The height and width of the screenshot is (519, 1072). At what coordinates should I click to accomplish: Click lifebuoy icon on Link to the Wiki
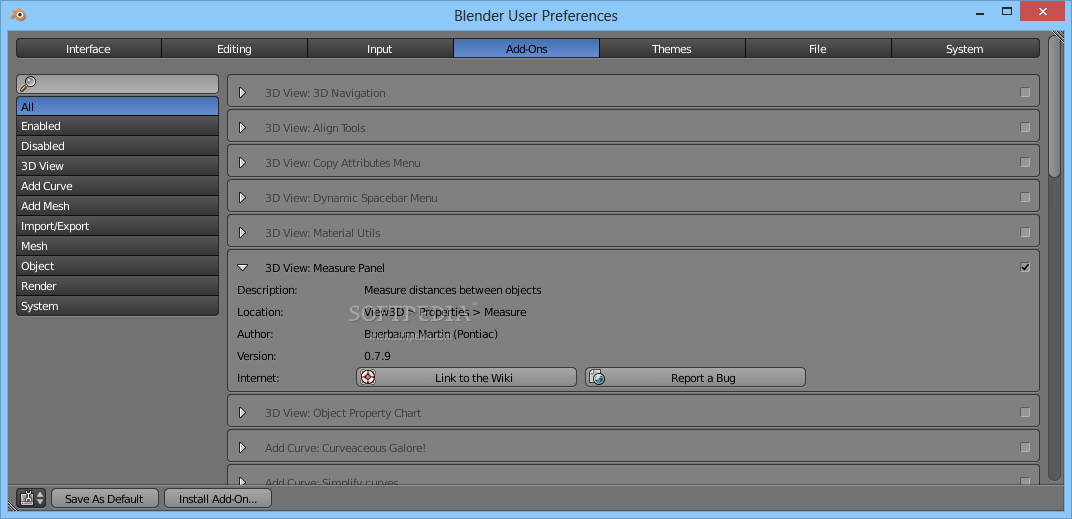[x=368, y=377]
